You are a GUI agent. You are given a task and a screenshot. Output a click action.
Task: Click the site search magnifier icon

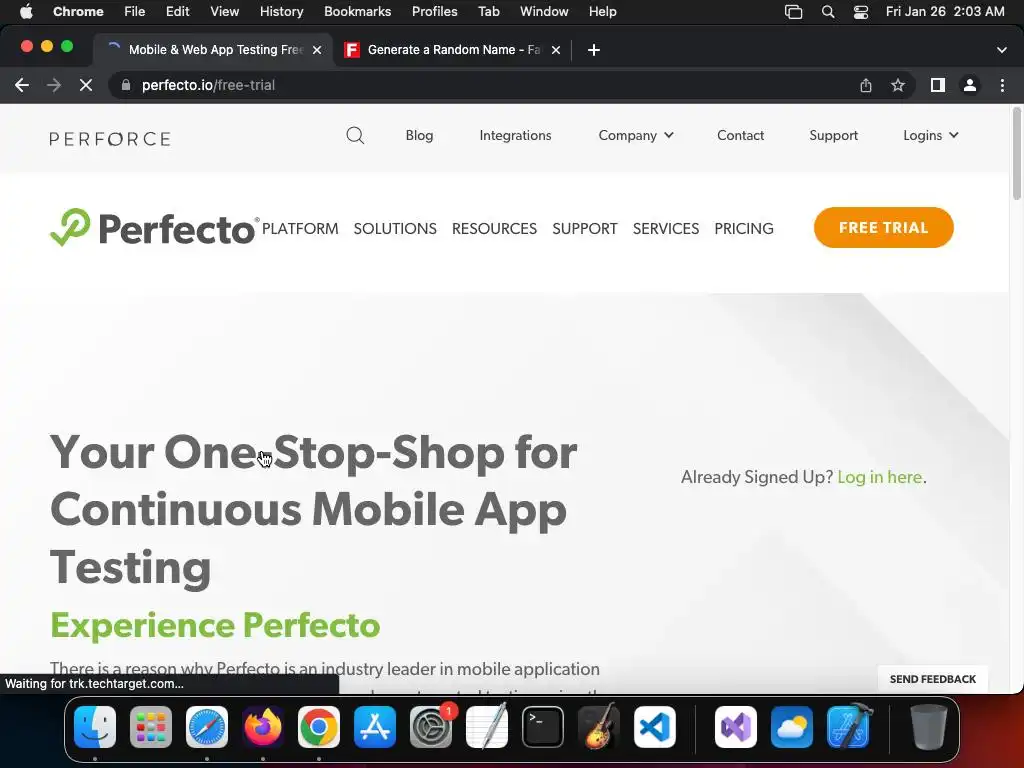point(355,136)
